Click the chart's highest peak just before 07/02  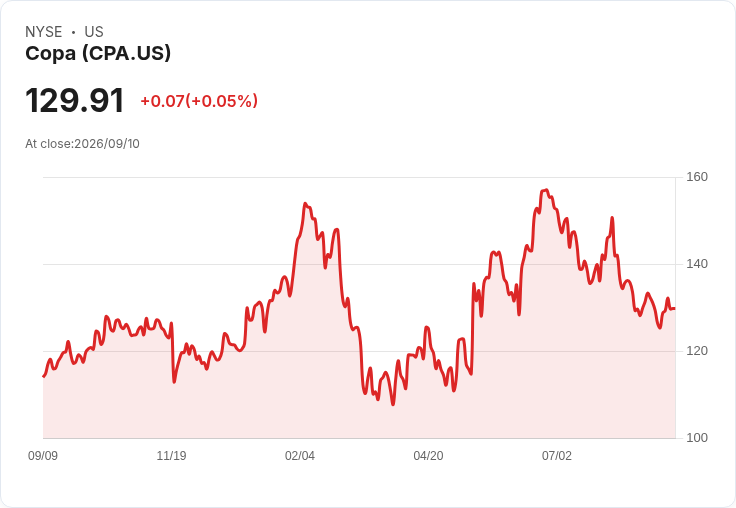coord(544,191)
